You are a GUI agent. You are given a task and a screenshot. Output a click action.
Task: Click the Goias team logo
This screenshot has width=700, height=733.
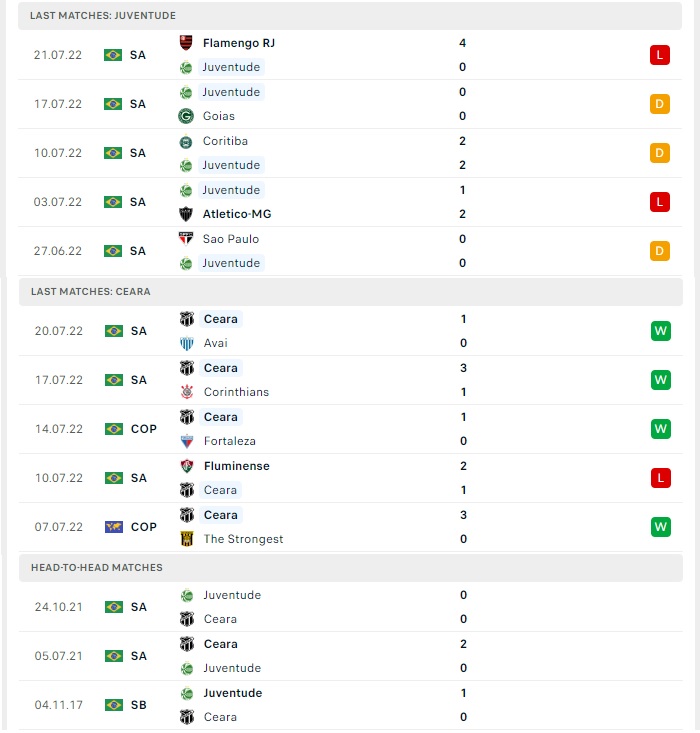tap(186, 115)
